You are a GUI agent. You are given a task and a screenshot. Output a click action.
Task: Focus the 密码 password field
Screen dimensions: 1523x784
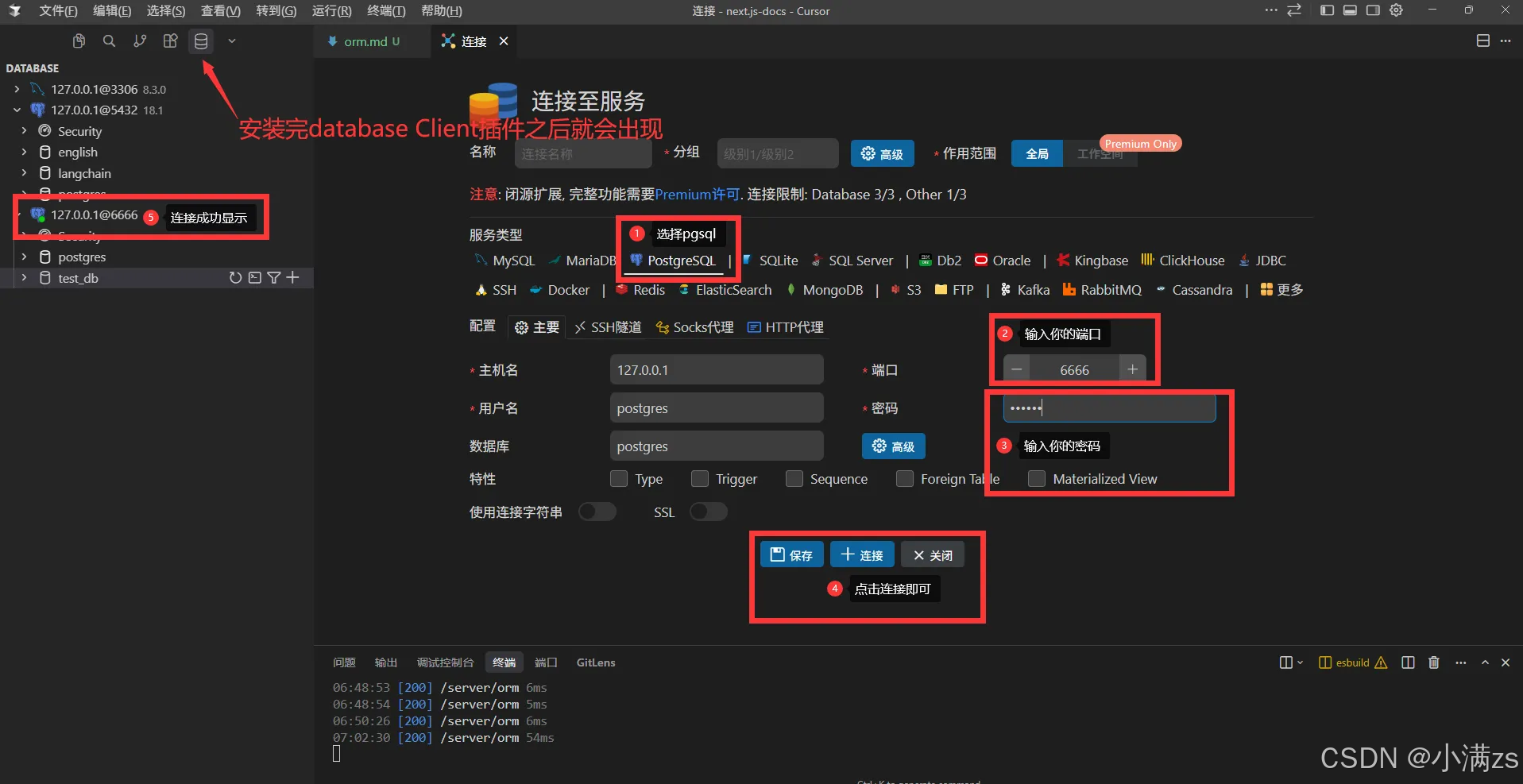point(1109,408)
